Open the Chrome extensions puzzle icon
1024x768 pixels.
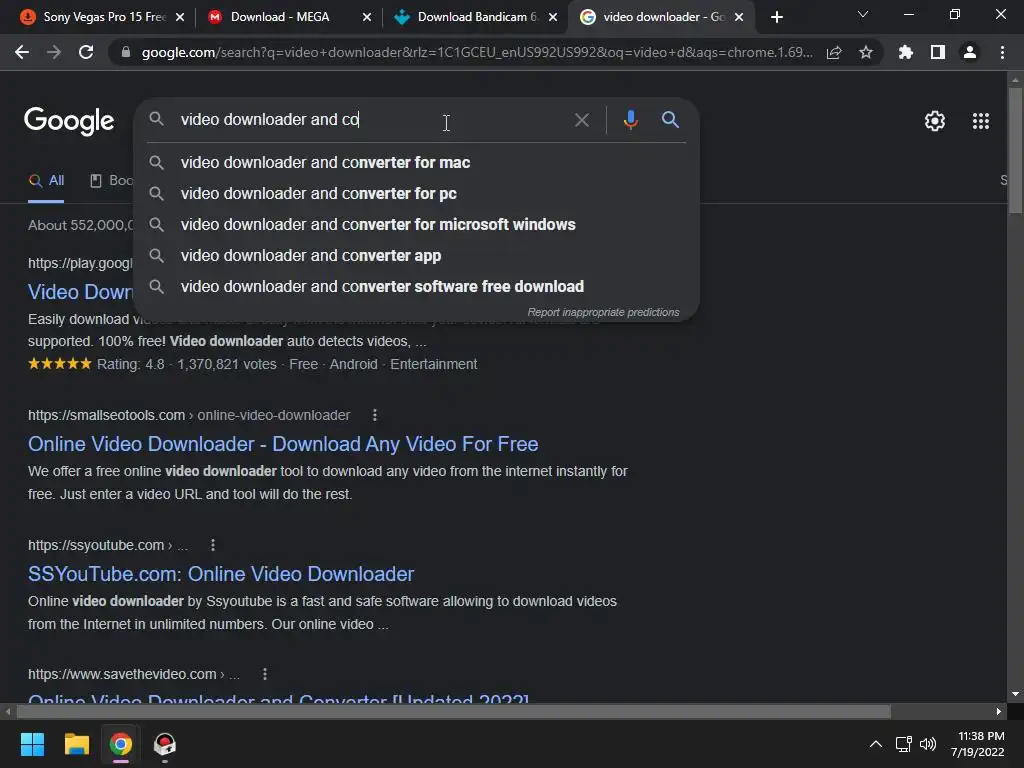pyautogui.click(x=906, y=52)
